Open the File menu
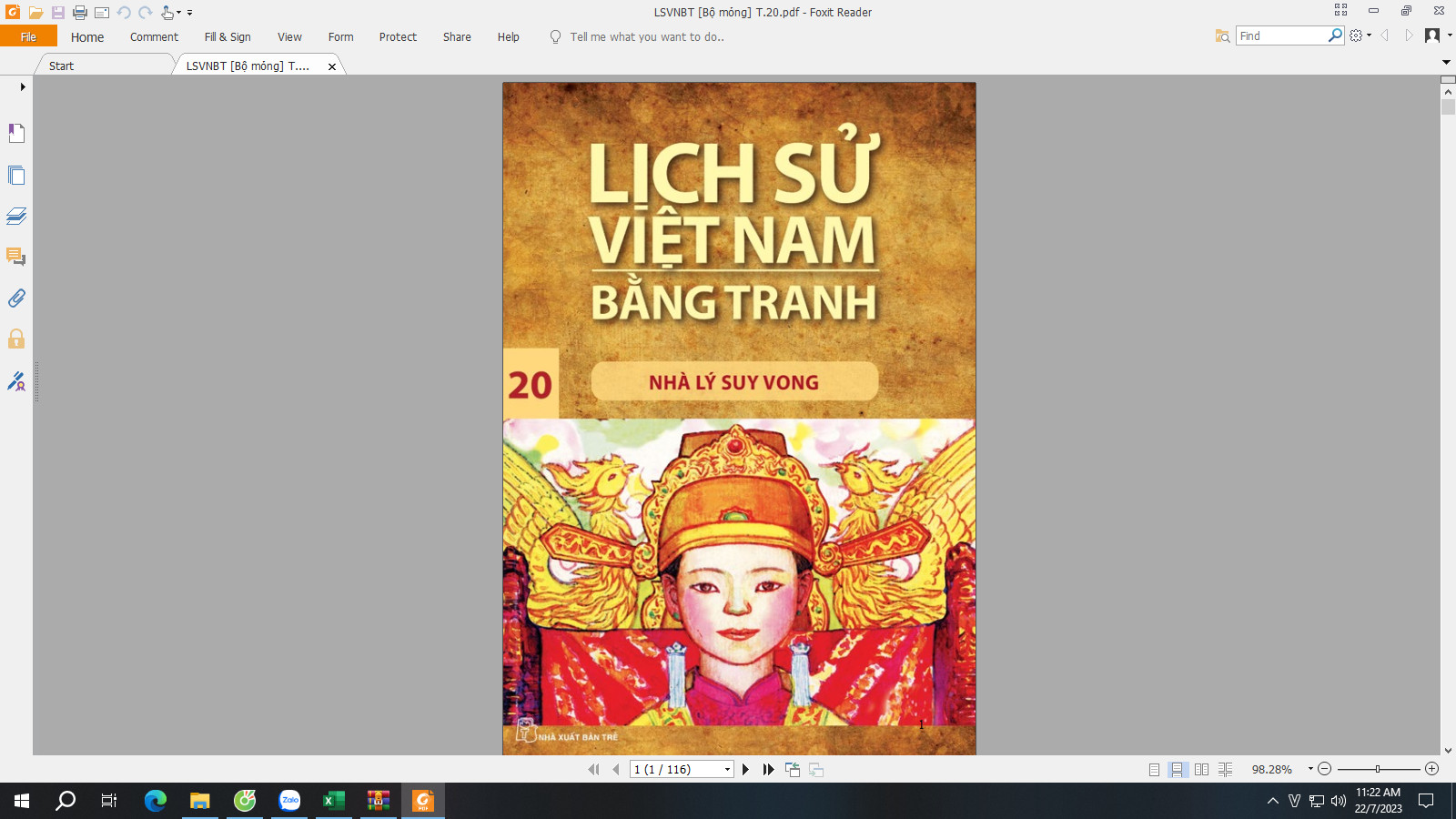The height and width of the screenshot is (819, 1456). pos(28,36)
